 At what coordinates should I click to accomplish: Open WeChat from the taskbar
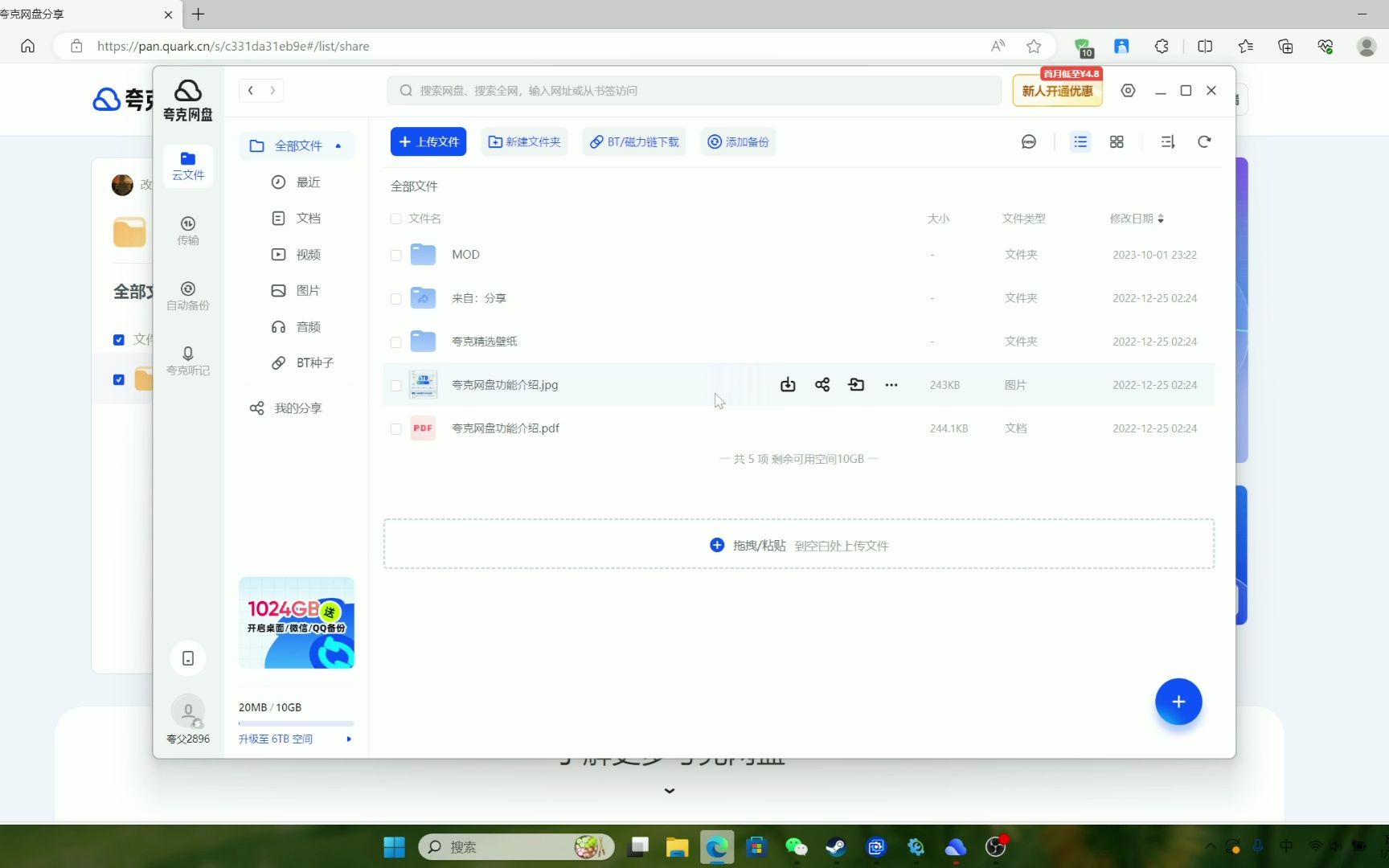pyautogui.click(x=796, y=846)
